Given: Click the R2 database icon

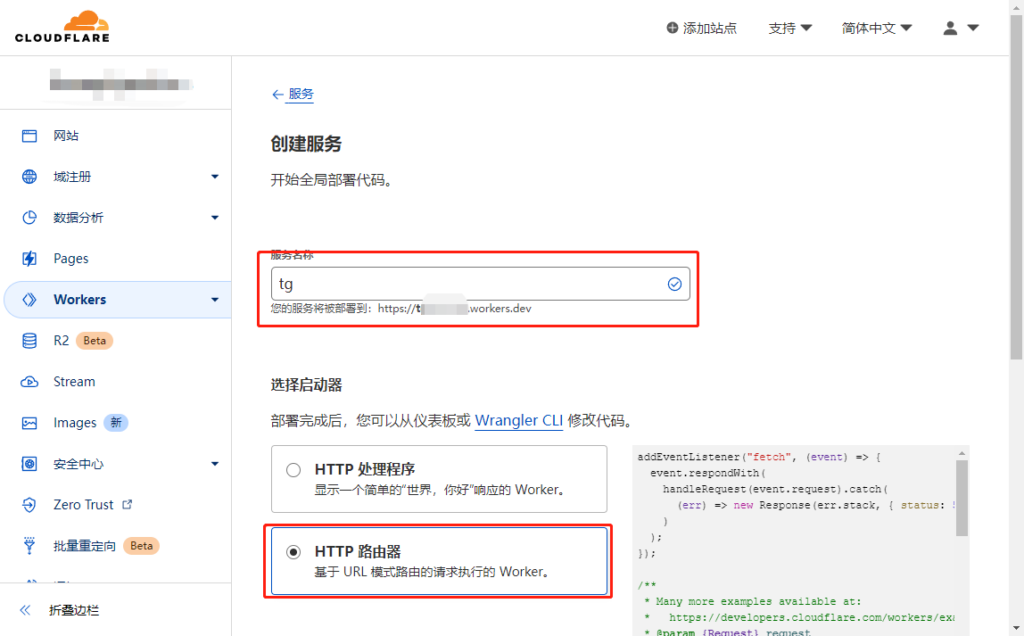Looking at the screenshot, I should pyautogui.click(x=30, y=341).
